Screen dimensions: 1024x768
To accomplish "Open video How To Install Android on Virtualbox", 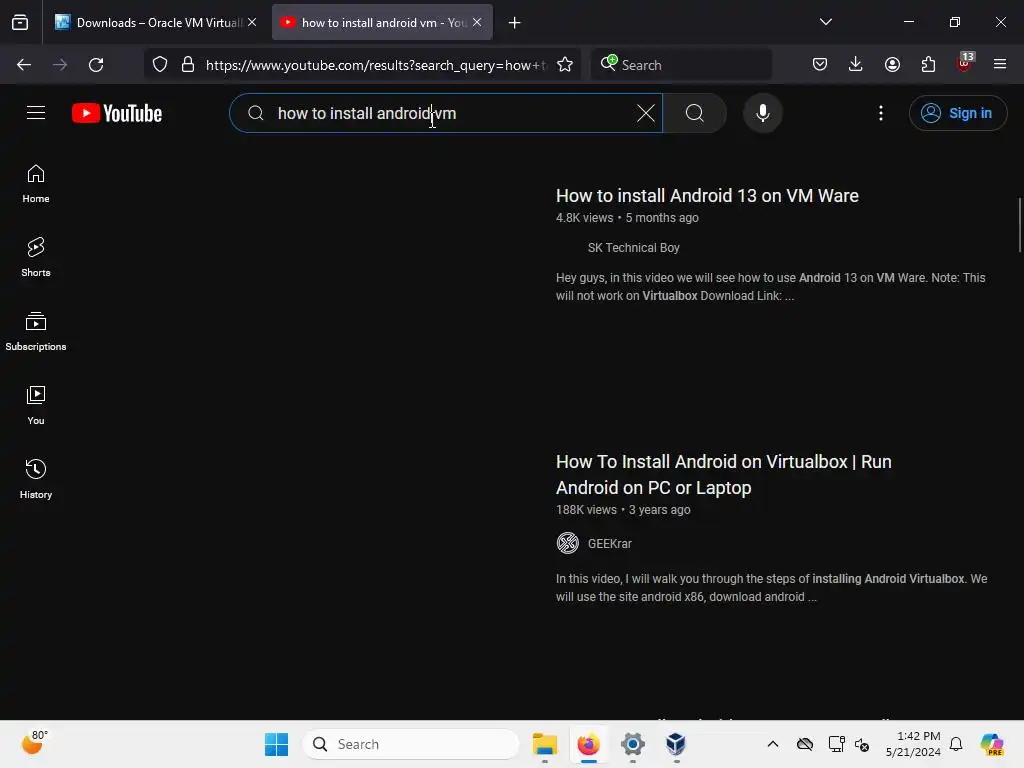I will click(x=724, y=475).
